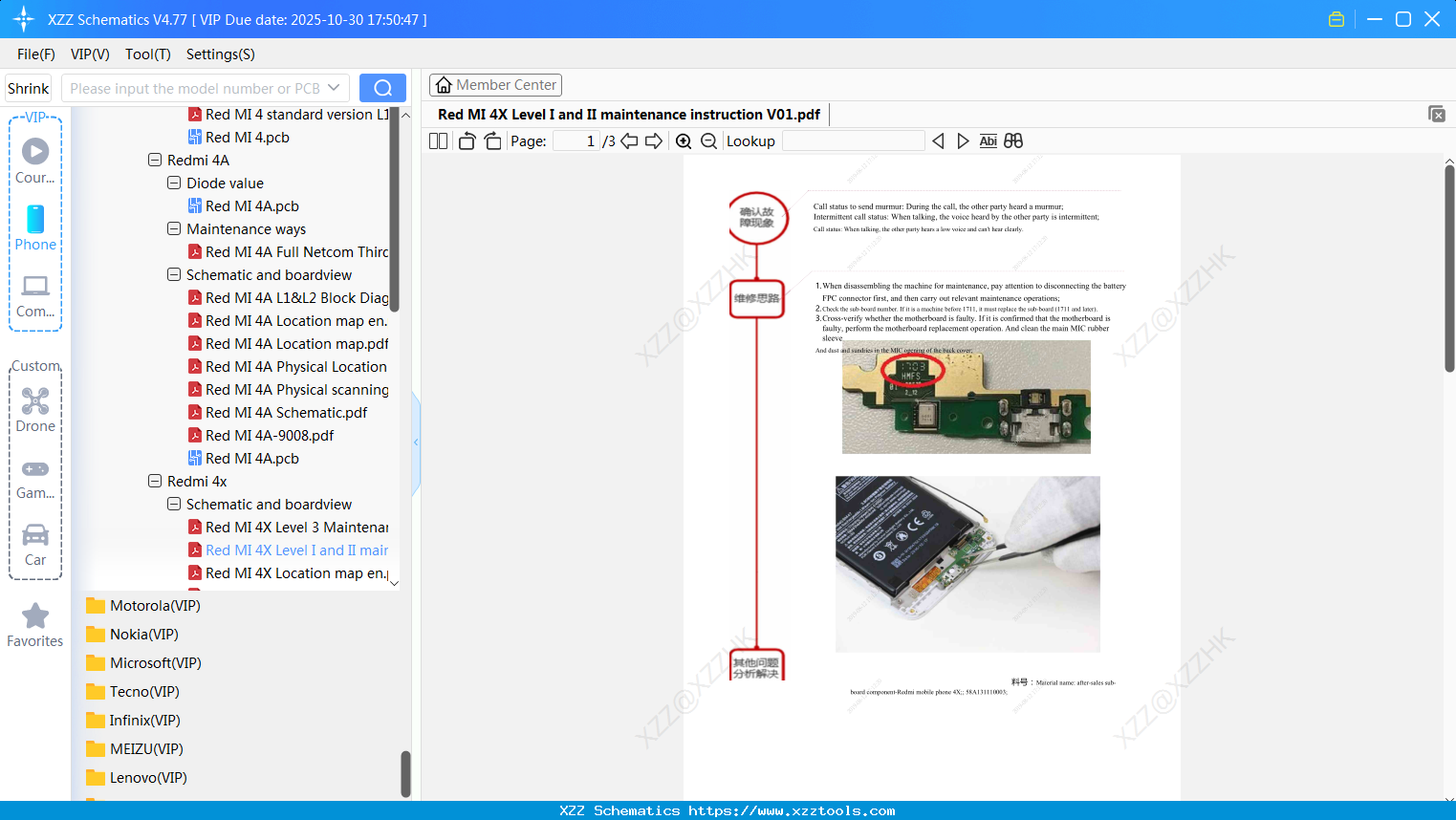Image resolution: width=1456 pixels, height=820 pixels.
Task: Collapse the Redmi 4x node
Action: pos(154,481)
